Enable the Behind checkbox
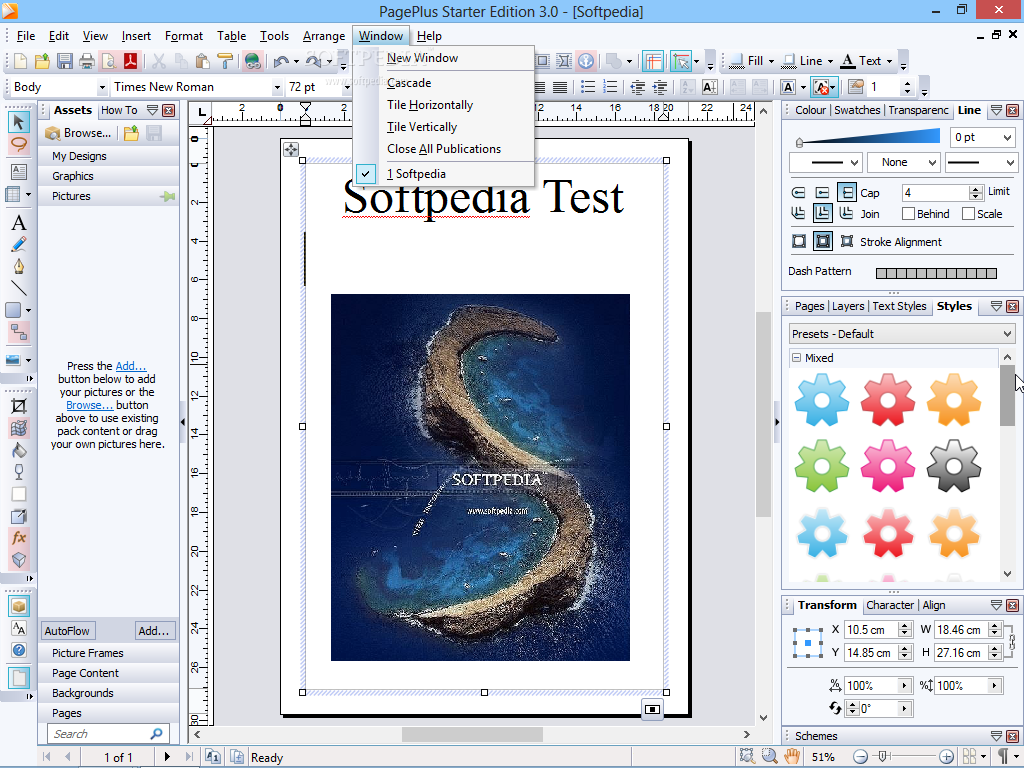The width and height of the screenshot is (1024, 768). (x=908, y=214)
